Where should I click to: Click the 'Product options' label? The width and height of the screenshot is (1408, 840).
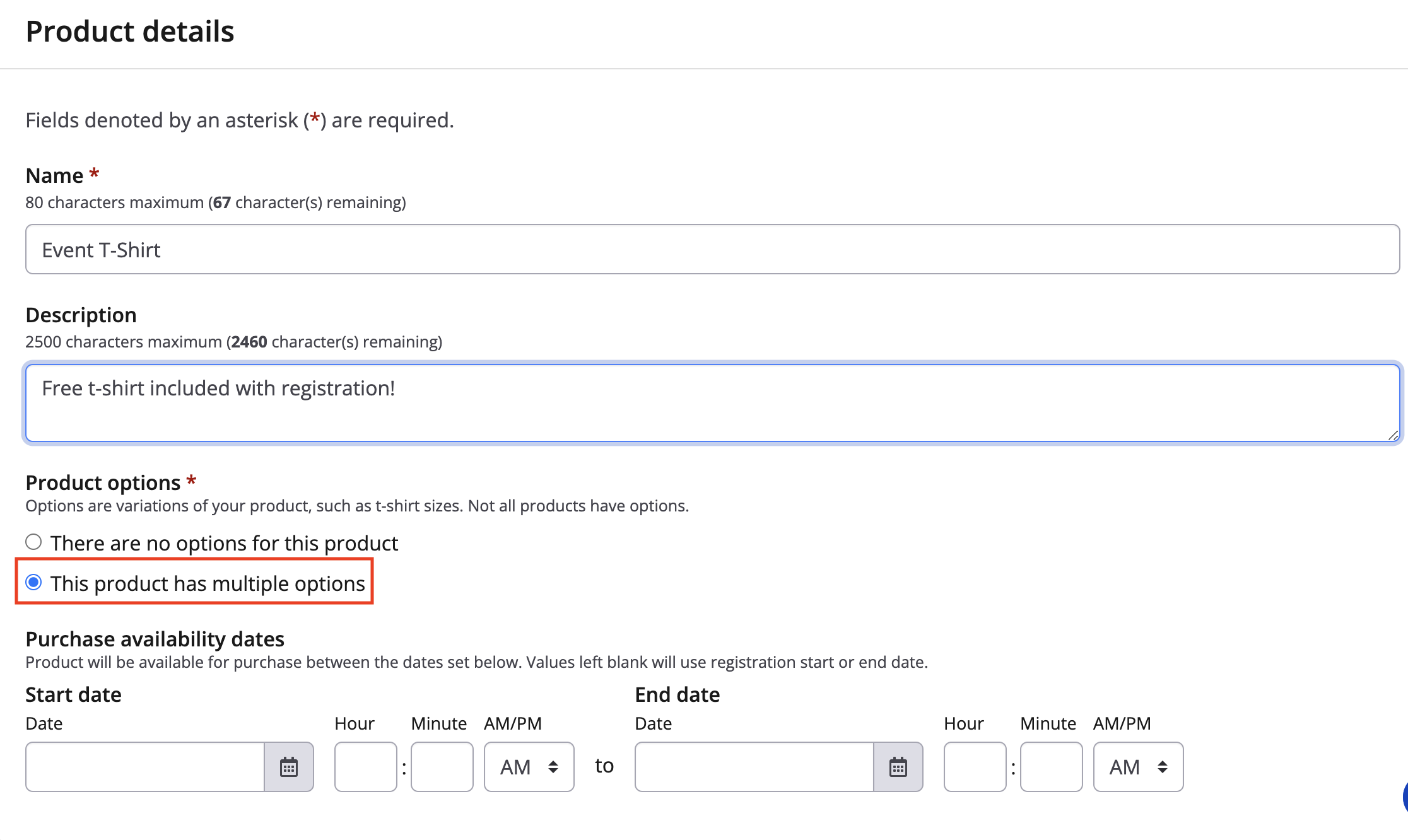(103, 482)
